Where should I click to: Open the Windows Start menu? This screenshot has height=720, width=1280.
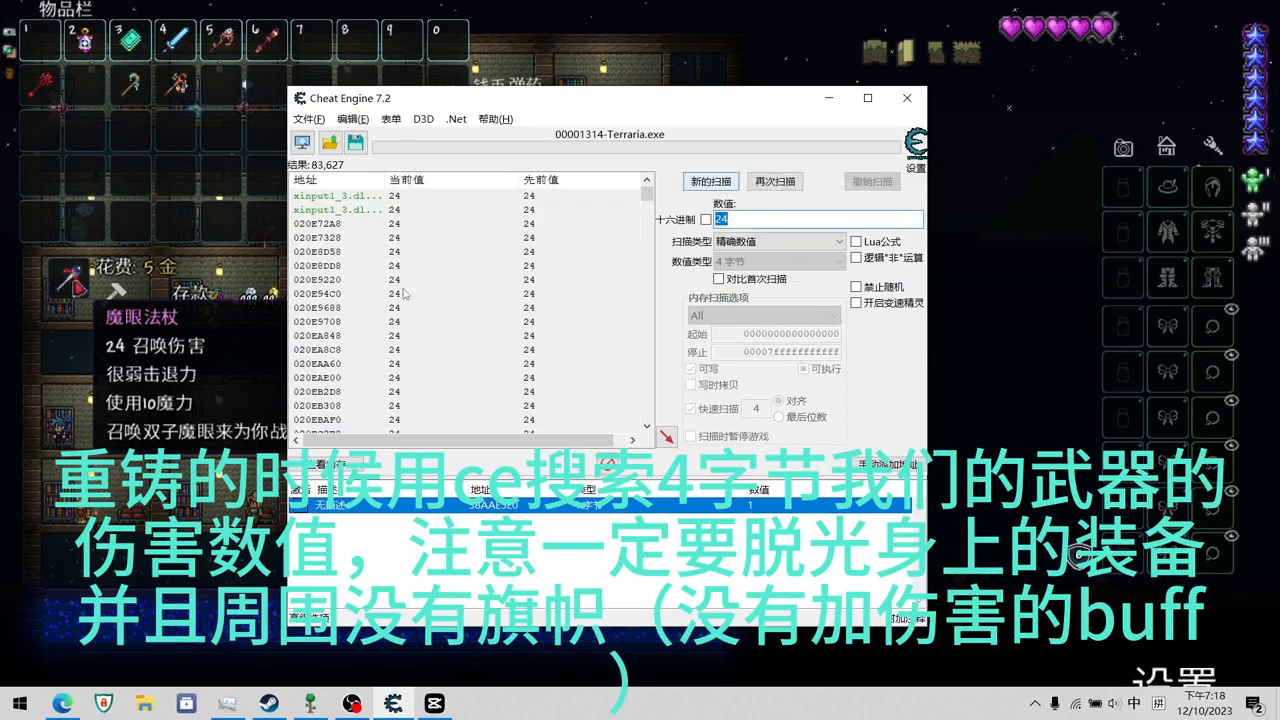tap(19, 704)
